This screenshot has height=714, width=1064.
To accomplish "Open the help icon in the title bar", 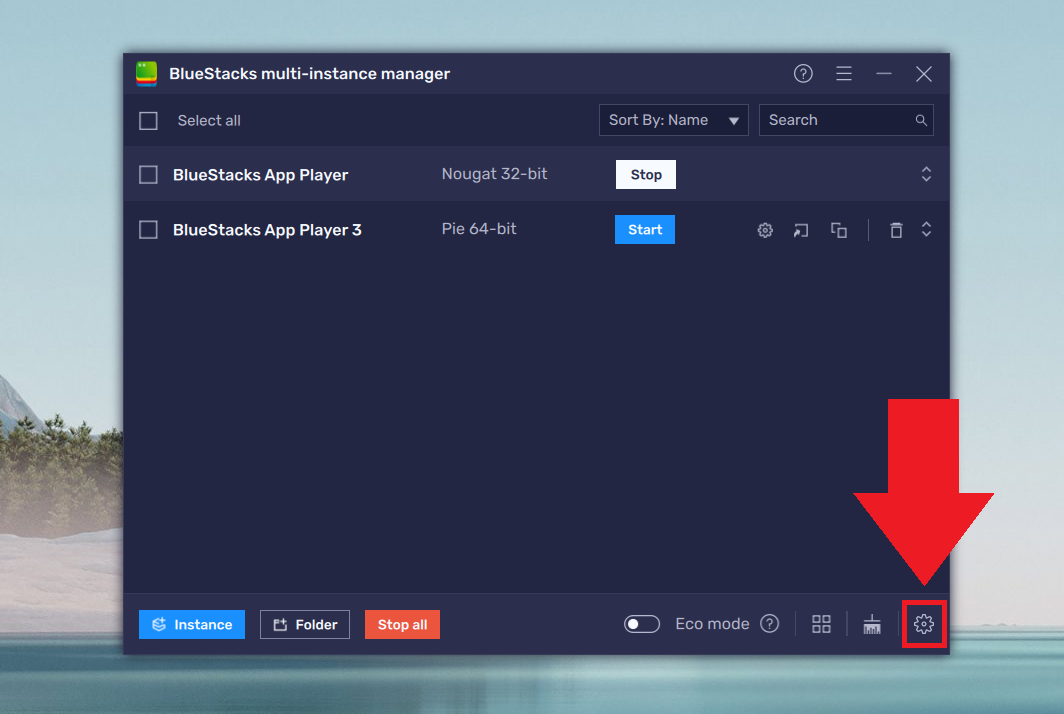I will pos(803,73).
